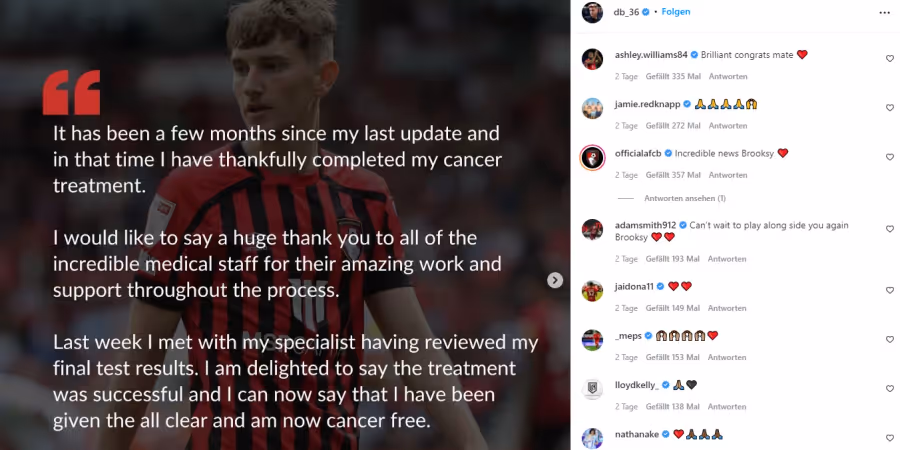Image resolution: width=900 pixels, height=450 pixels.
Task: Expand "Antworten ansehen (1)" replies
Action: [685, 199]
